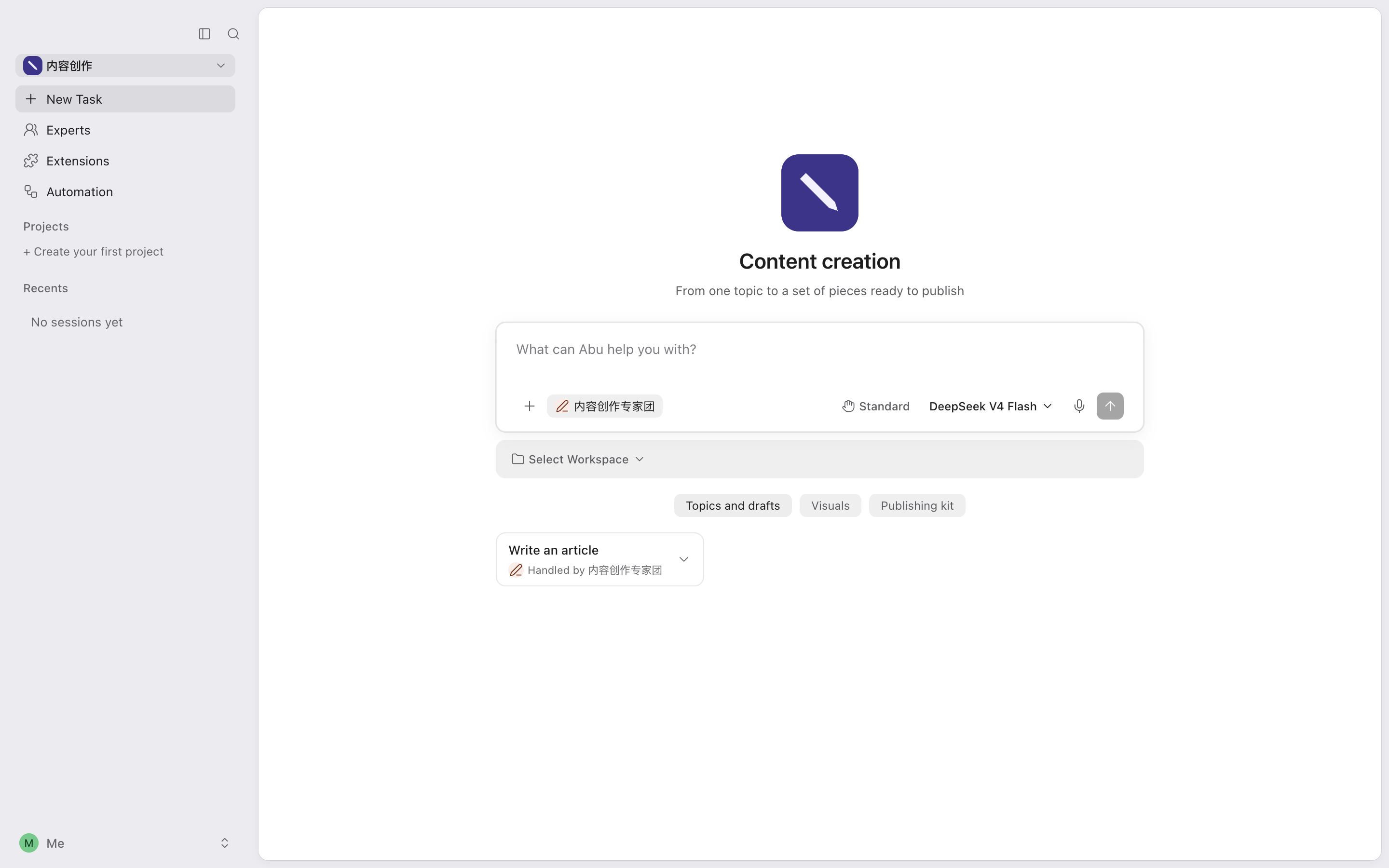The image size is (1389, 868).
Task: Switch to Topics and drafts tab
Action: point(733,505)
